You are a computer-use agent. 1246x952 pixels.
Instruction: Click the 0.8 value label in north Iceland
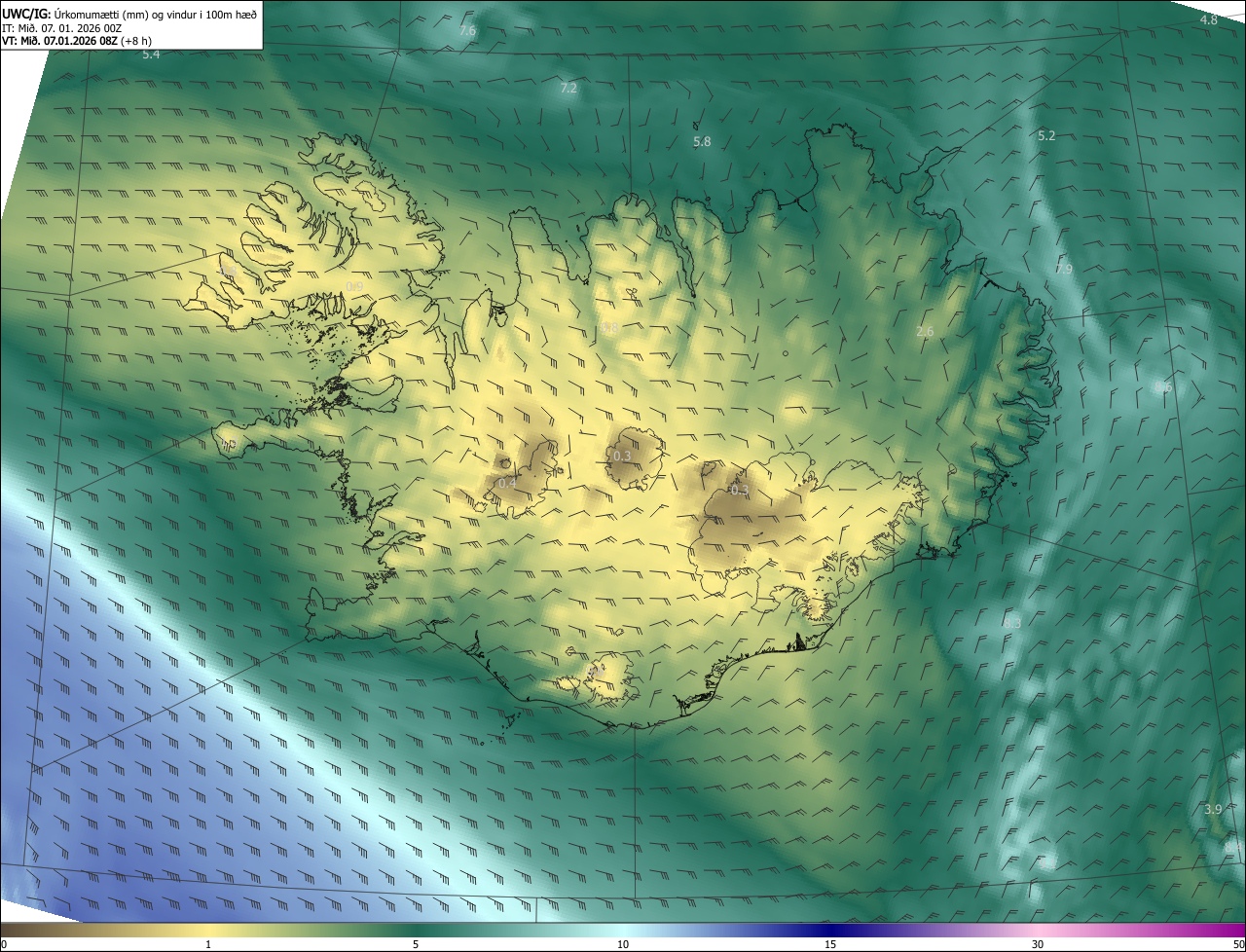tap(610, 328)
